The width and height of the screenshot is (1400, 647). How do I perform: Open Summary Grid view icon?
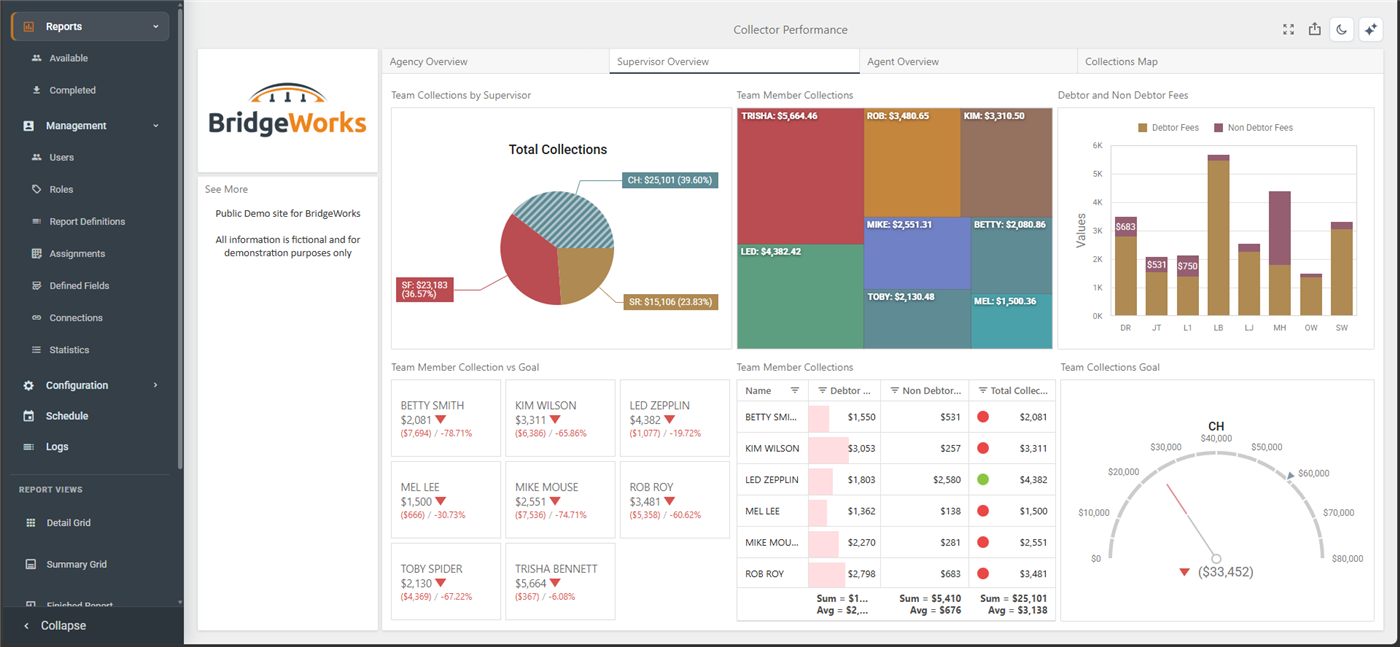pyautogui.click(x=30, y=565)
